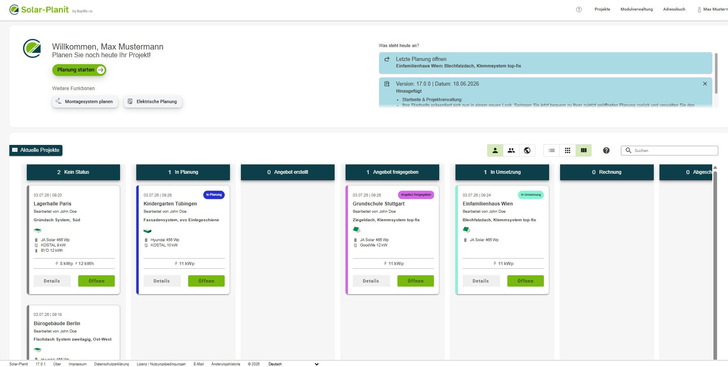
Task: Open Details for Lagerhalle Paris
Action: pyautogui.click(x=52, y=281)
